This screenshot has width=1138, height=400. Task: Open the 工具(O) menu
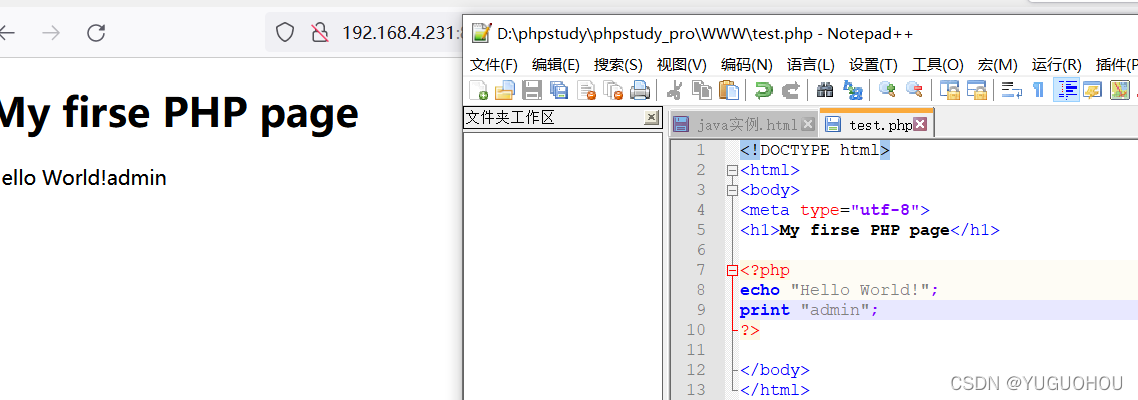point(938,65)
